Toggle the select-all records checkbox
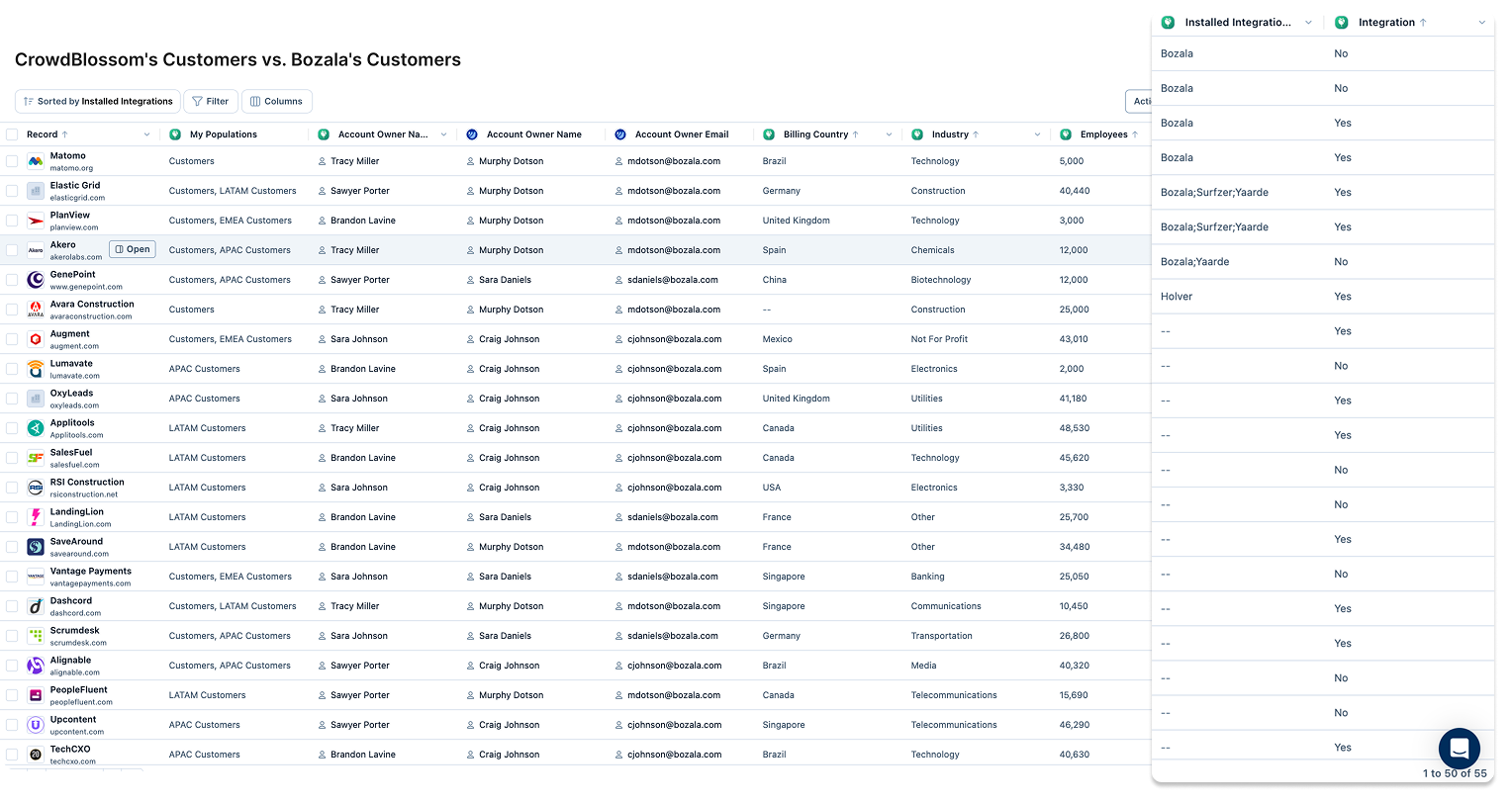Image resolution: width=1512 pixels, height=803 pixels. [x=12, y=134]
